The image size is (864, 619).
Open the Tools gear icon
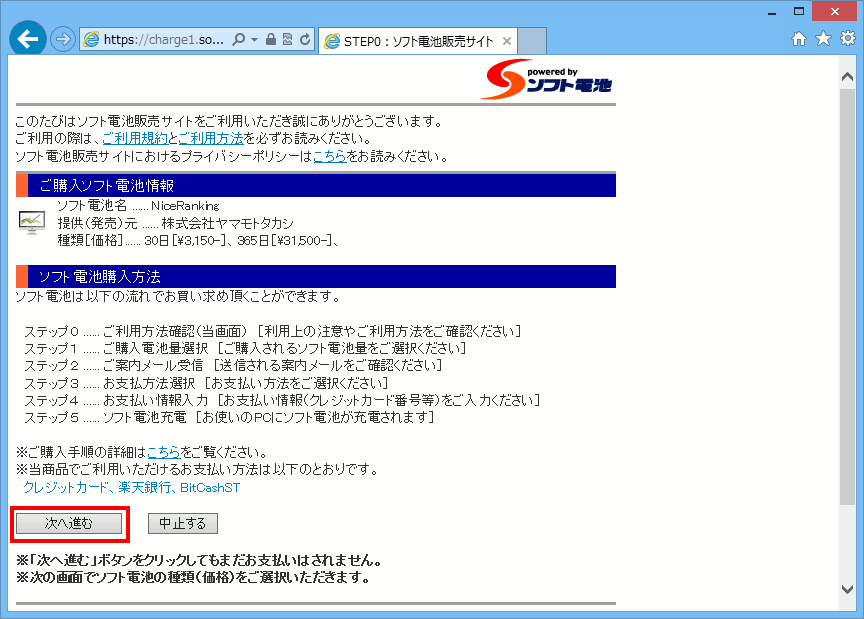click(x=847, y=39)
